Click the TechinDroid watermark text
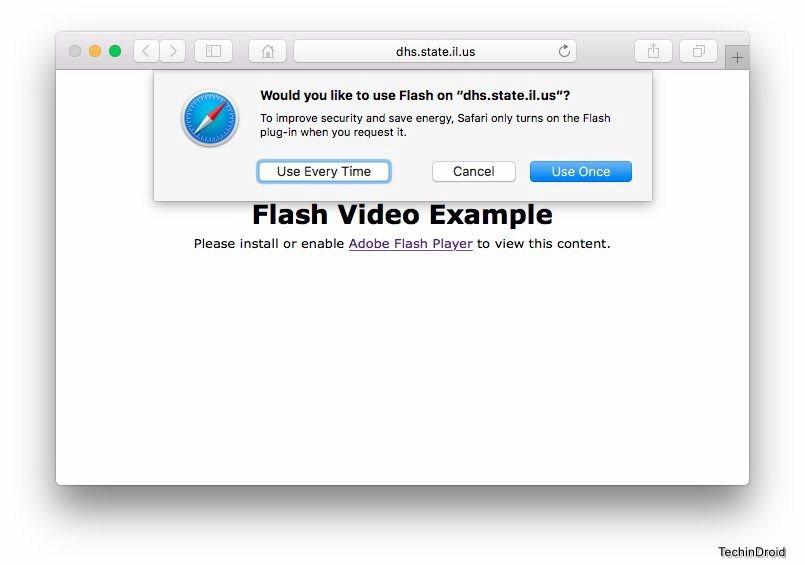The image size is (805, 565). pos(752,552)
